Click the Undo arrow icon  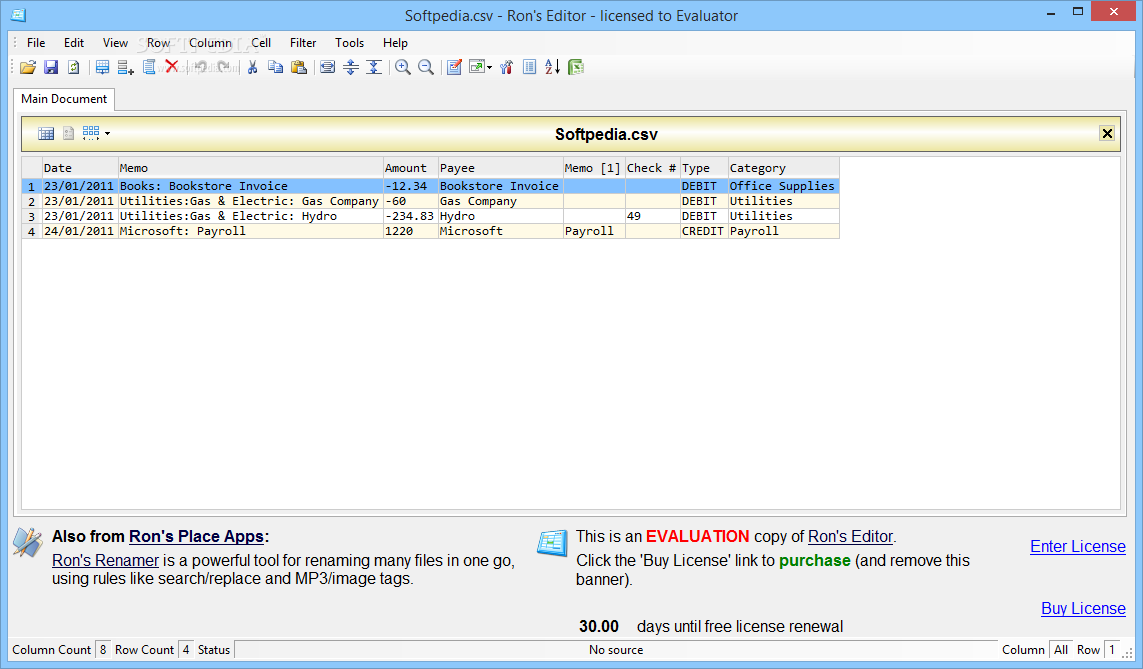pyautogui.click(x=199, y=67)
